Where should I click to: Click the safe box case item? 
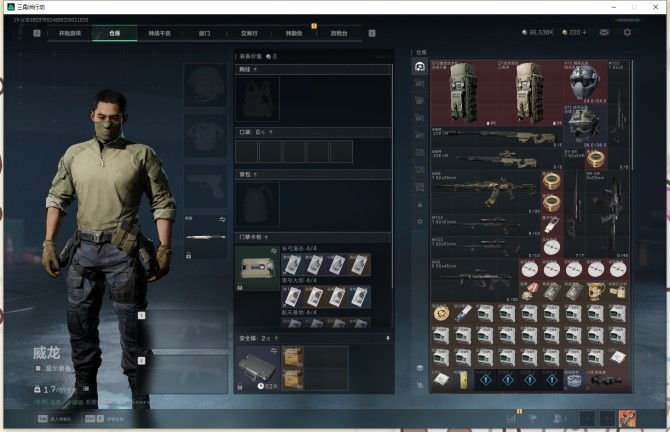click(257, 368)
